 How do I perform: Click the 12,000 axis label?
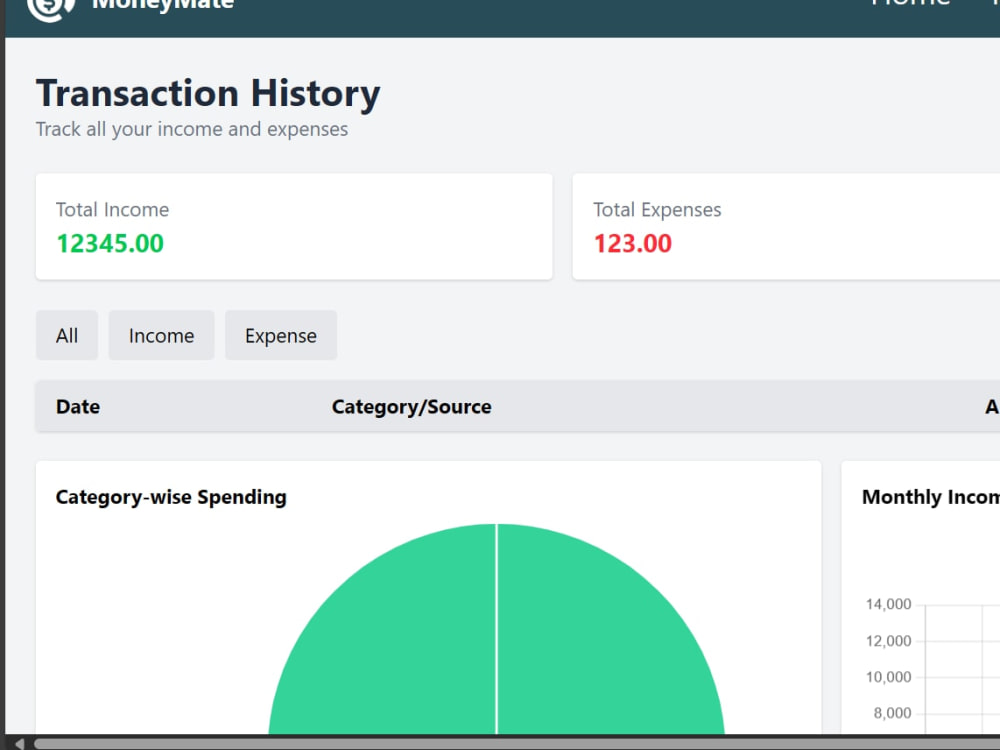[888, 641]
